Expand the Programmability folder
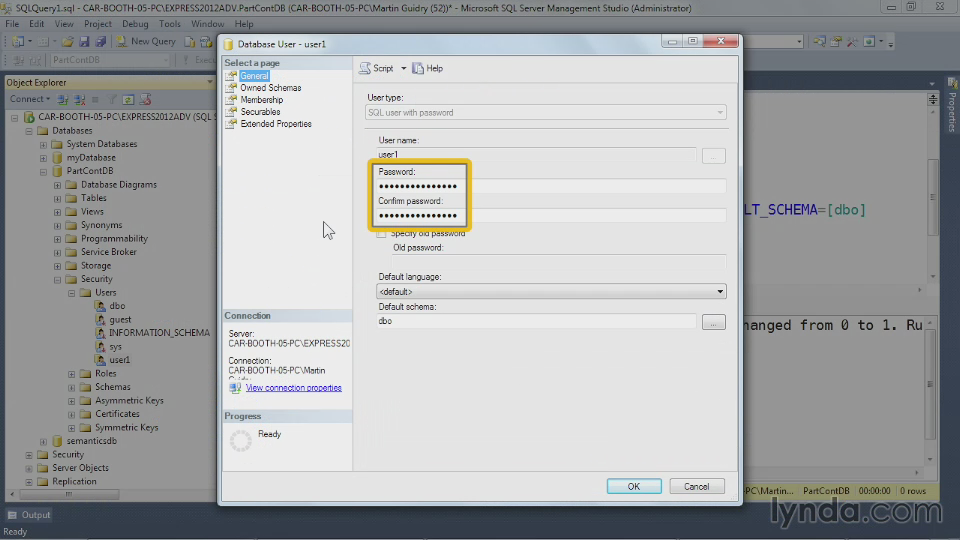This screenshot has width=960, height=540. pyautogui.click(x=57, y=239)
